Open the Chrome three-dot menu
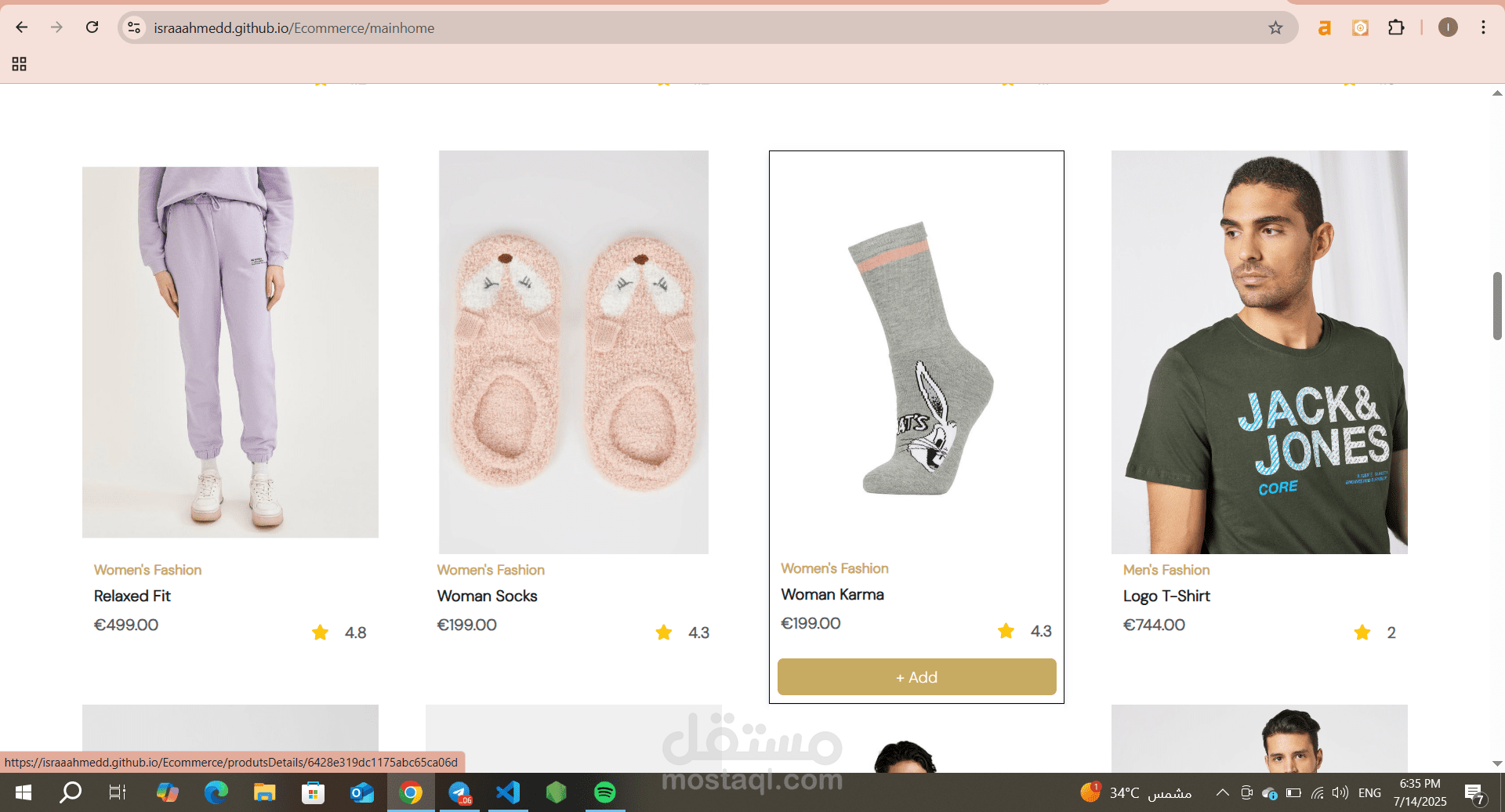This screenshot has height=812, width=1505. pos(1483,28)
